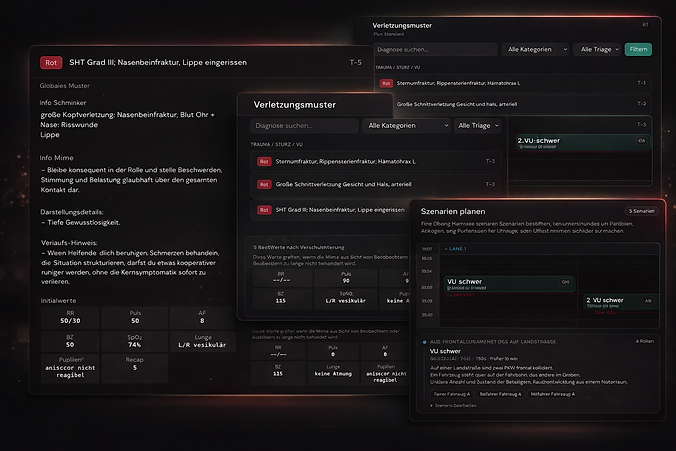Select AF 8 cell in Initialwerte
This screenshot has height=451, width=676.
(x=202, y=317)
